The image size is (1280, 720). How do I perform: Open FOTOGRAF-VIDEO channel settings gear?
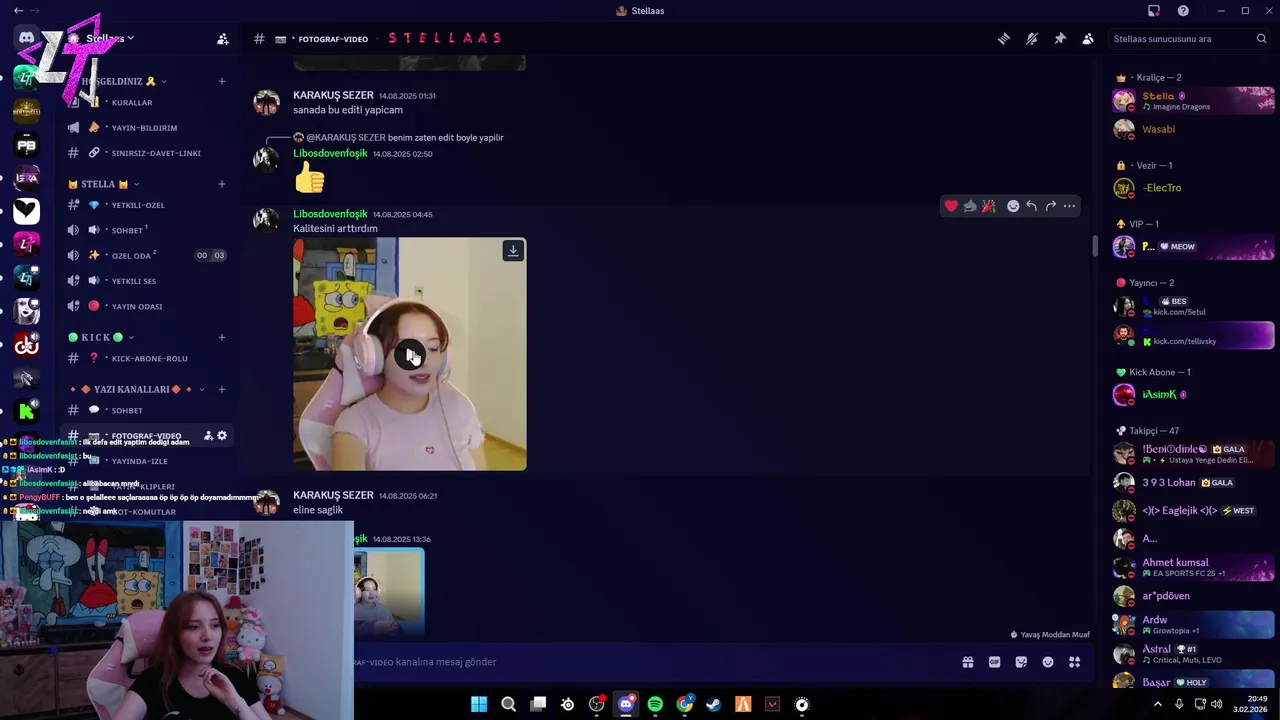(222, 436)
